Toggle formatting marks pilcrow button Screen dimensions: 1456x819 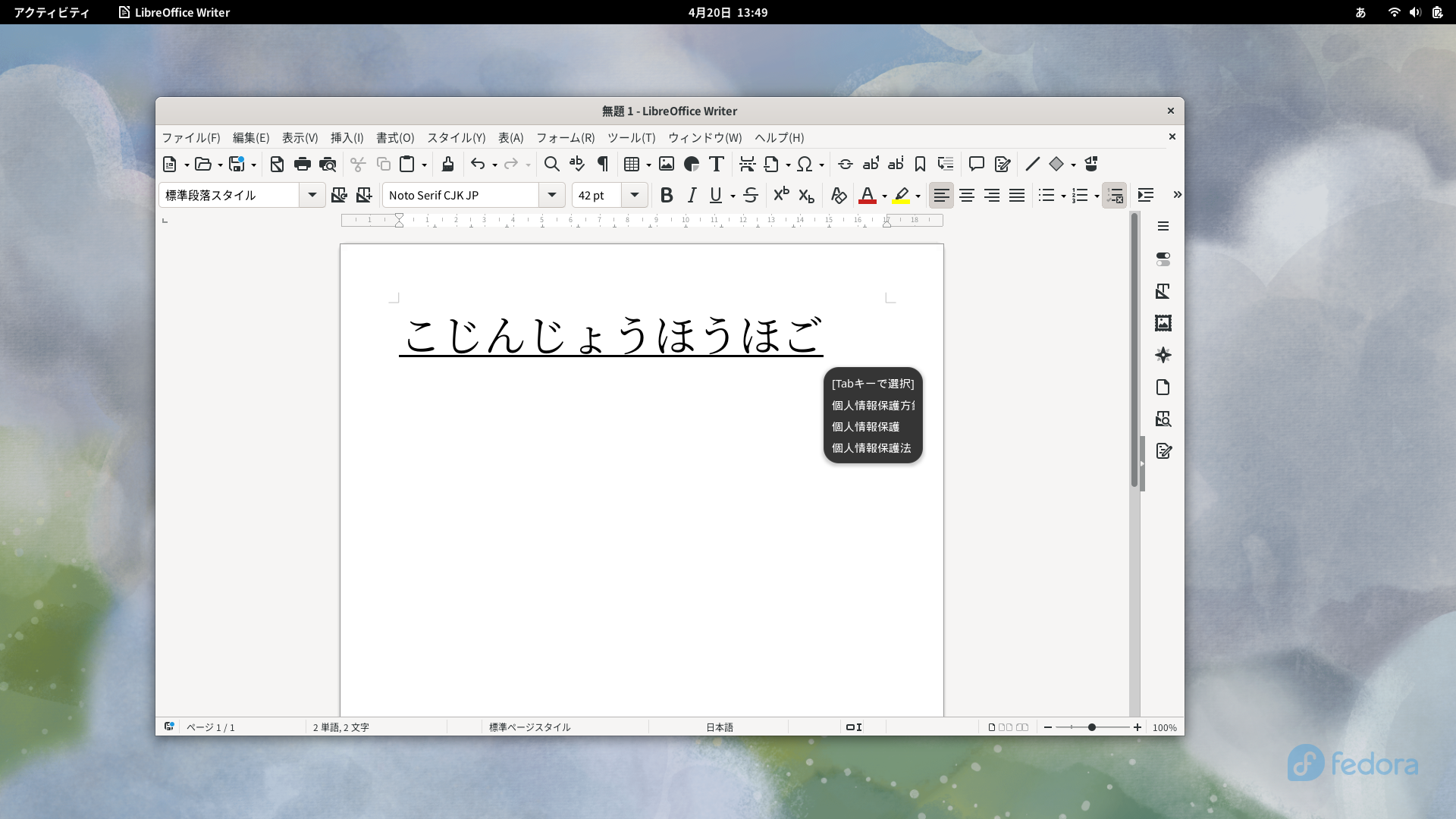(603, 164)
